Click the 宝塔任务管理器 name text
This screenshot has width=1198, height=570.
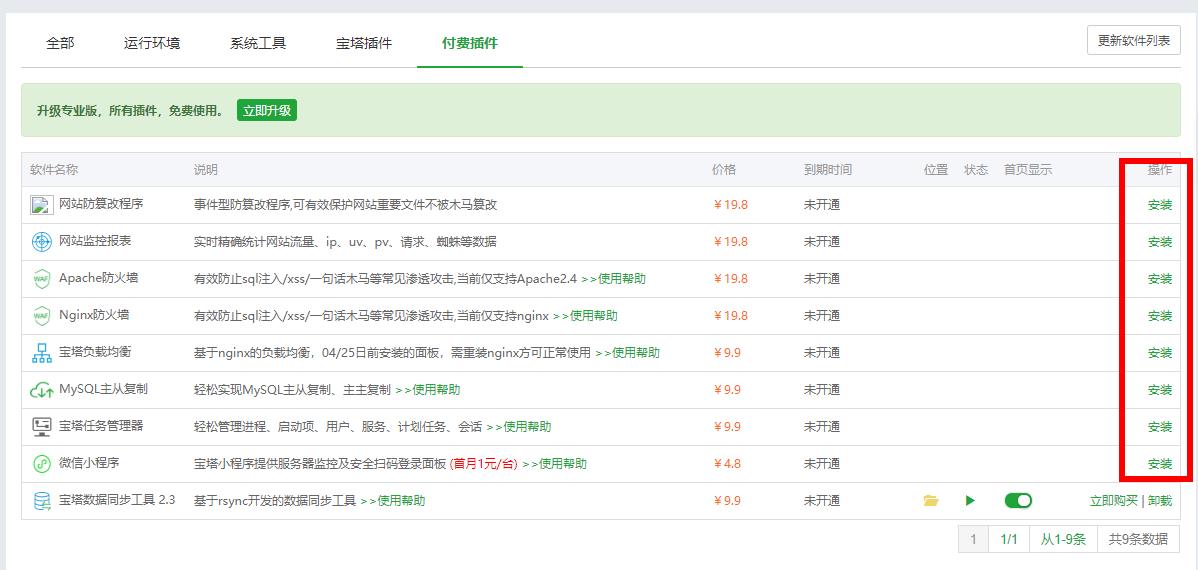(101, 426)
